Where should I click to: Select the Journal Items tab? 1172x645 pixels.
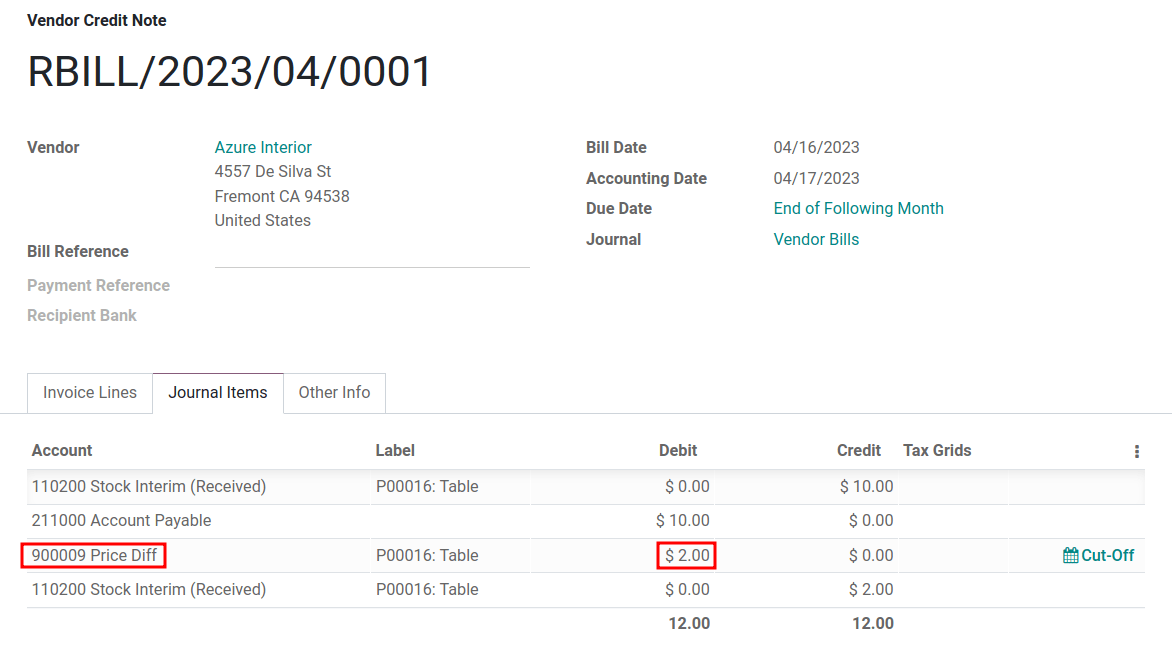[218, 393]
